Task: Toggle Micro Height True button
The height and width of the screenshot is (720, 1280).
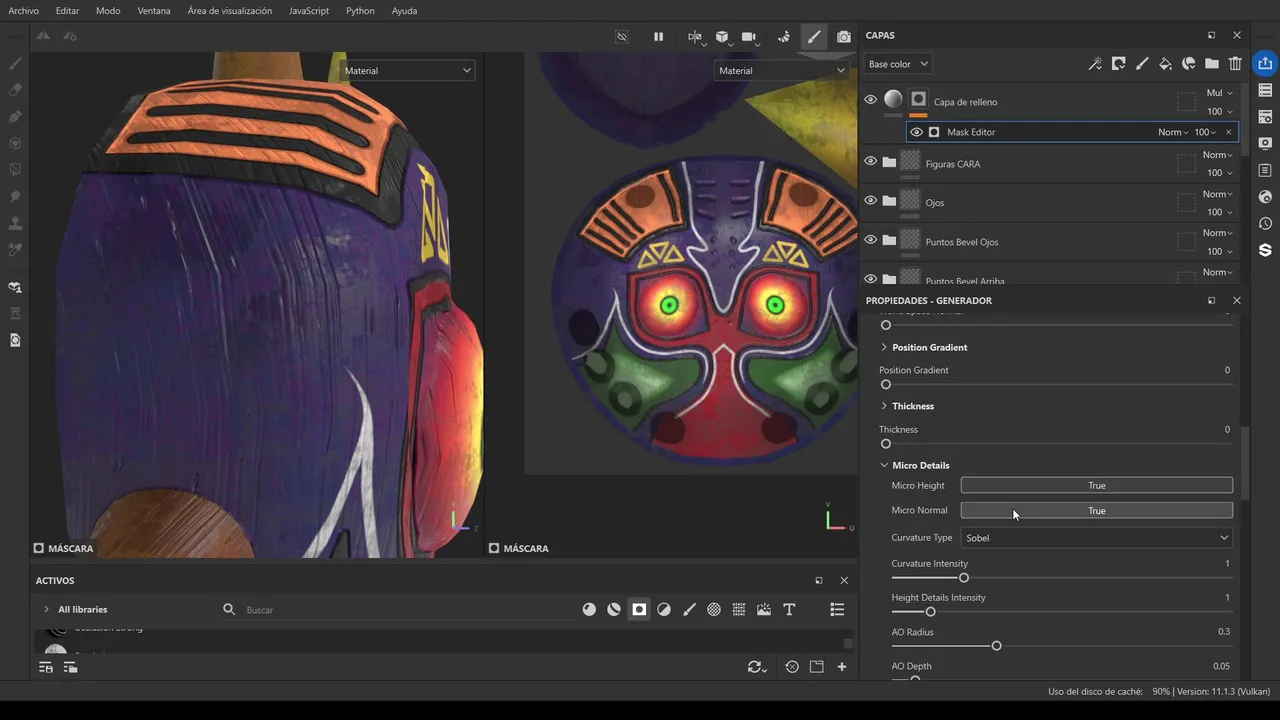Action: coord(1096,485)
